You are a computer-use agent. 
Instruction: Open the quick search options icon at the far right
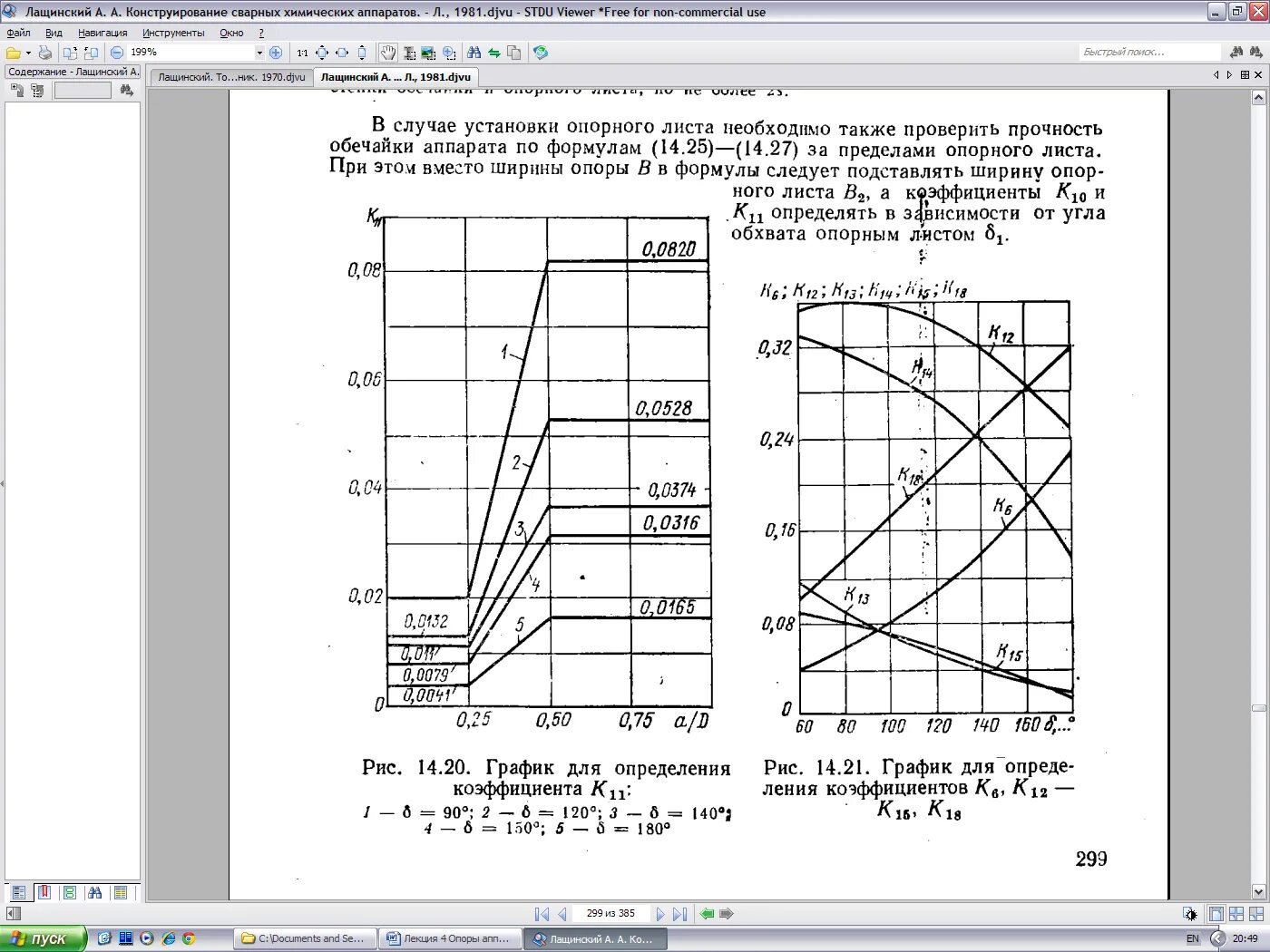click(x=1255, y=53)
